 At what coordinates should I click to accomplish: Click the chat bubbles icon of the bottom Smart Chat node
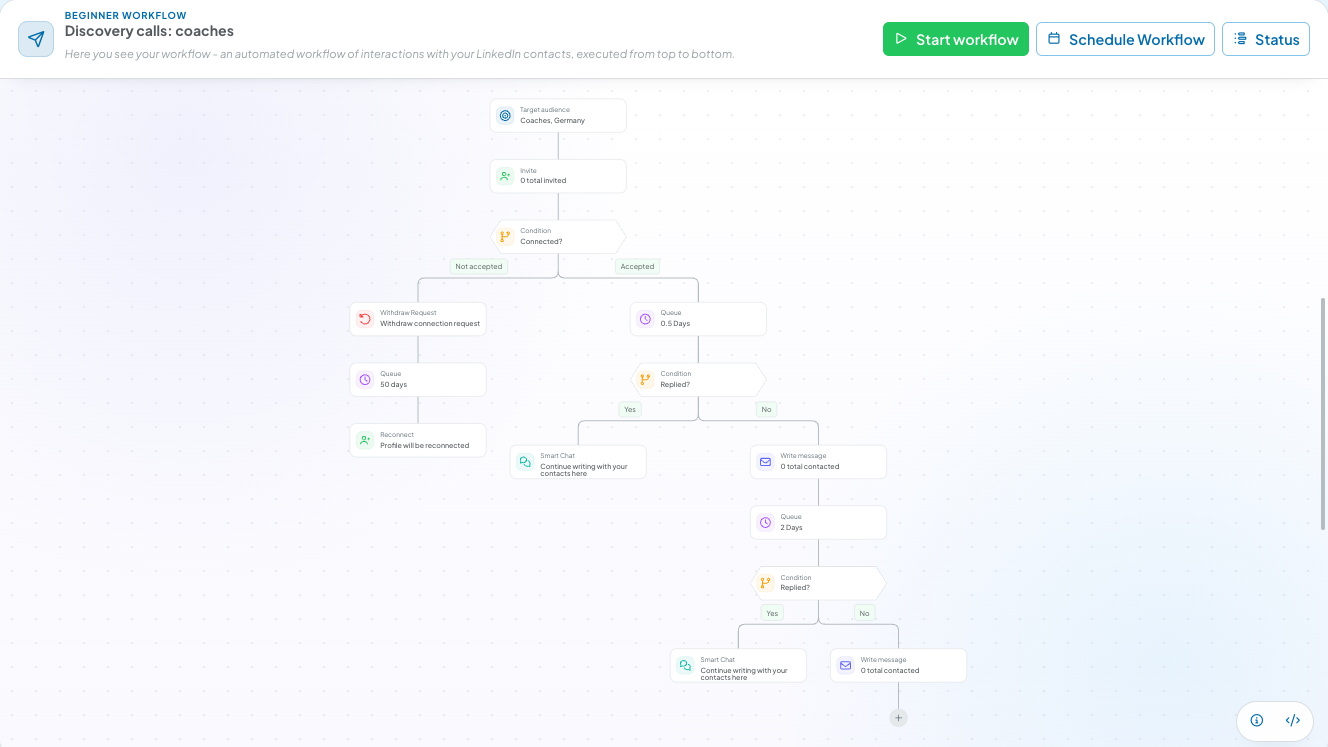point(685,666)
